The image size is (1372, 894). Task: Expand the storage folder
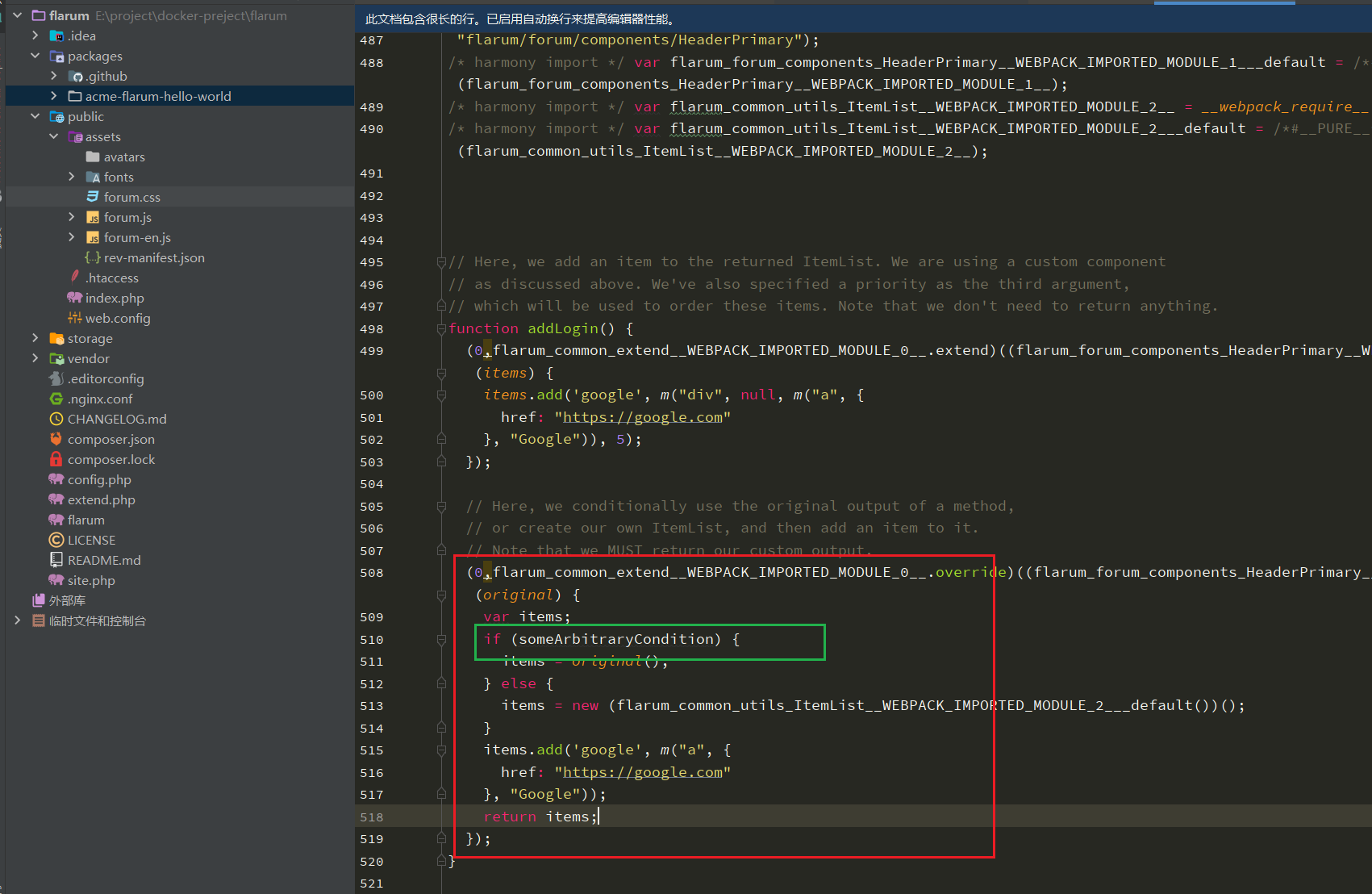pos(35,338)
